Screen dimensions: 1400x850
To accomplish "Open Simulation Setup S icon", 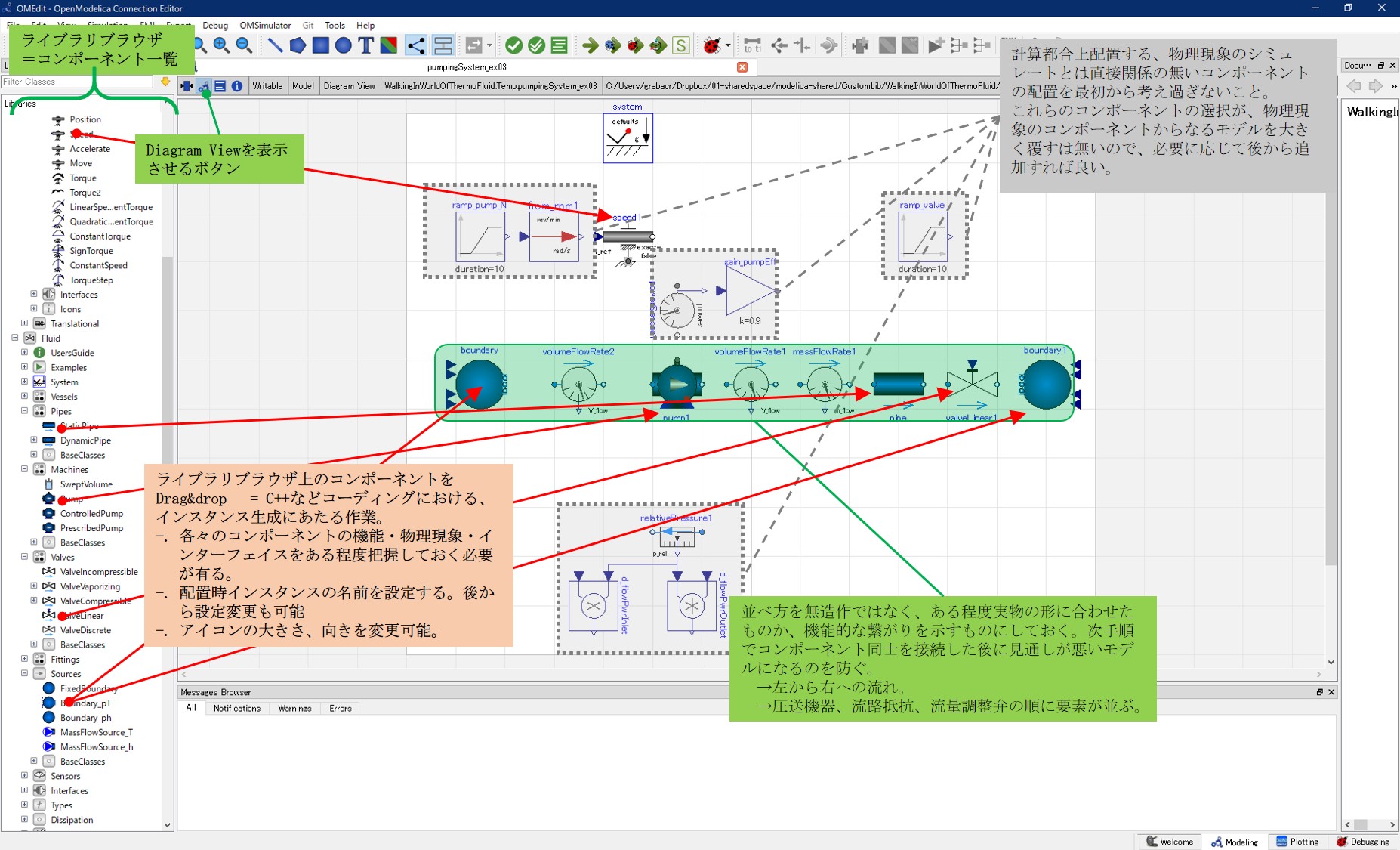I will coord(681,45).
